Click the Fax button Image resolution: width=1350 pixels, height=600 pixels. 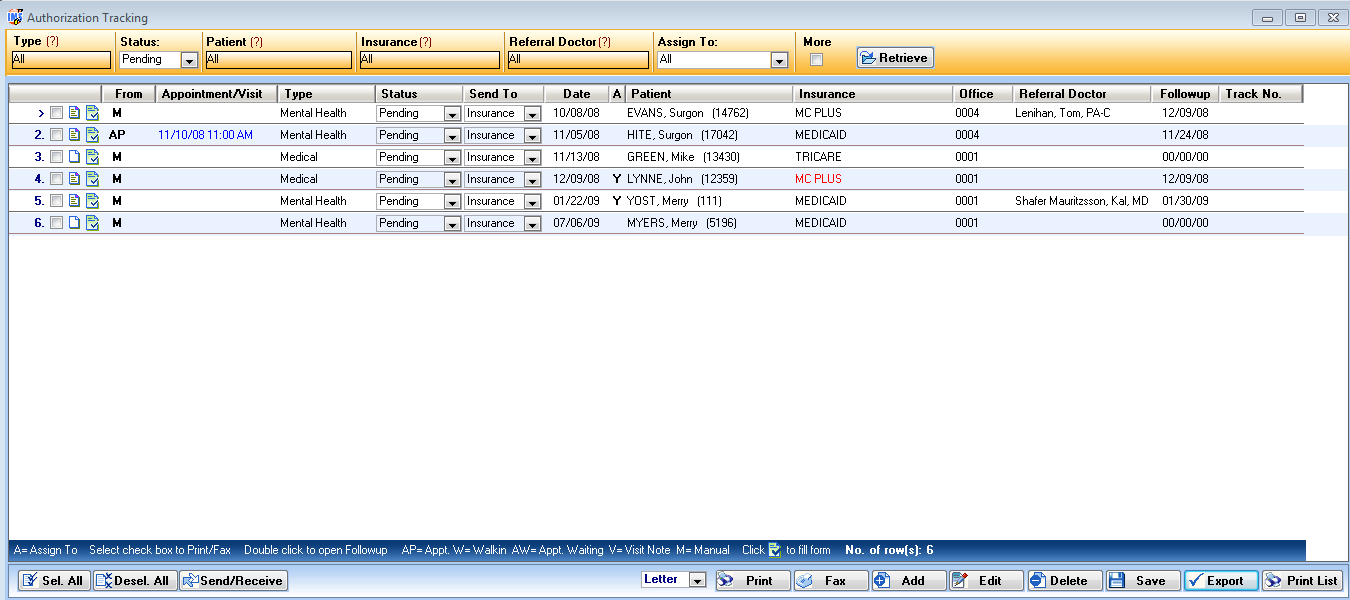click(831, 580)
